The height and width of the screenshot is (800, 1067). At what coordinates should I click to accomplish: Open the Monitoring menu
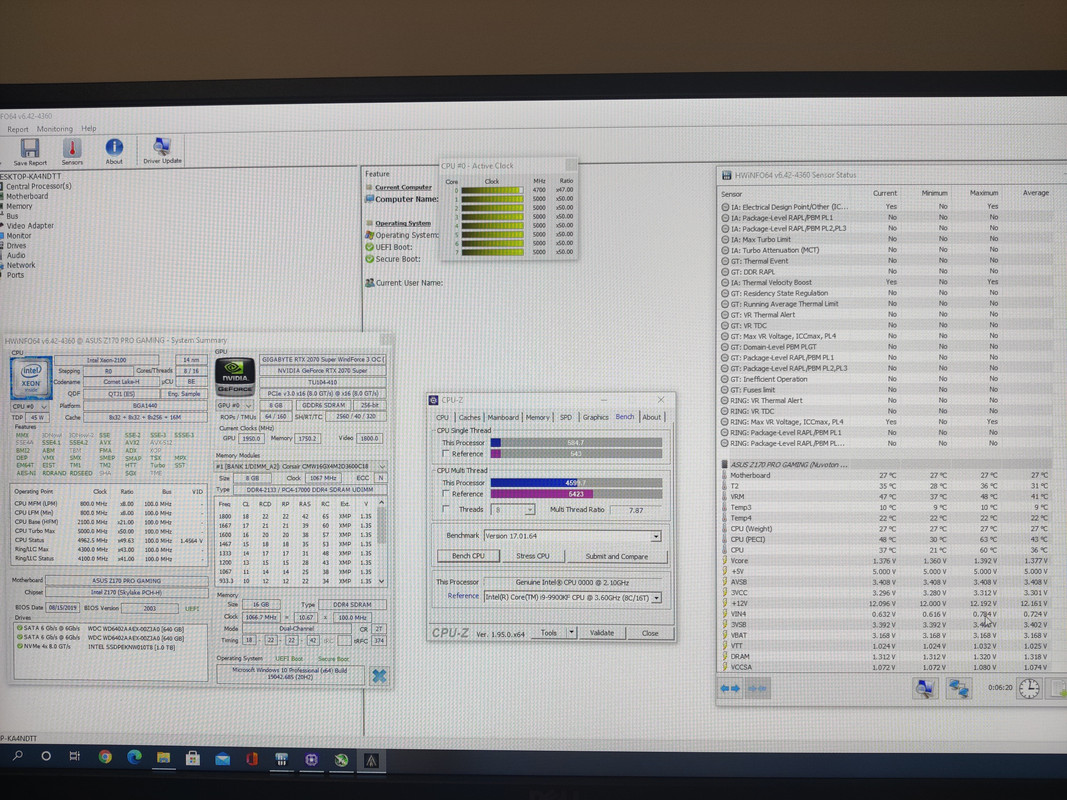click(54, 129)
